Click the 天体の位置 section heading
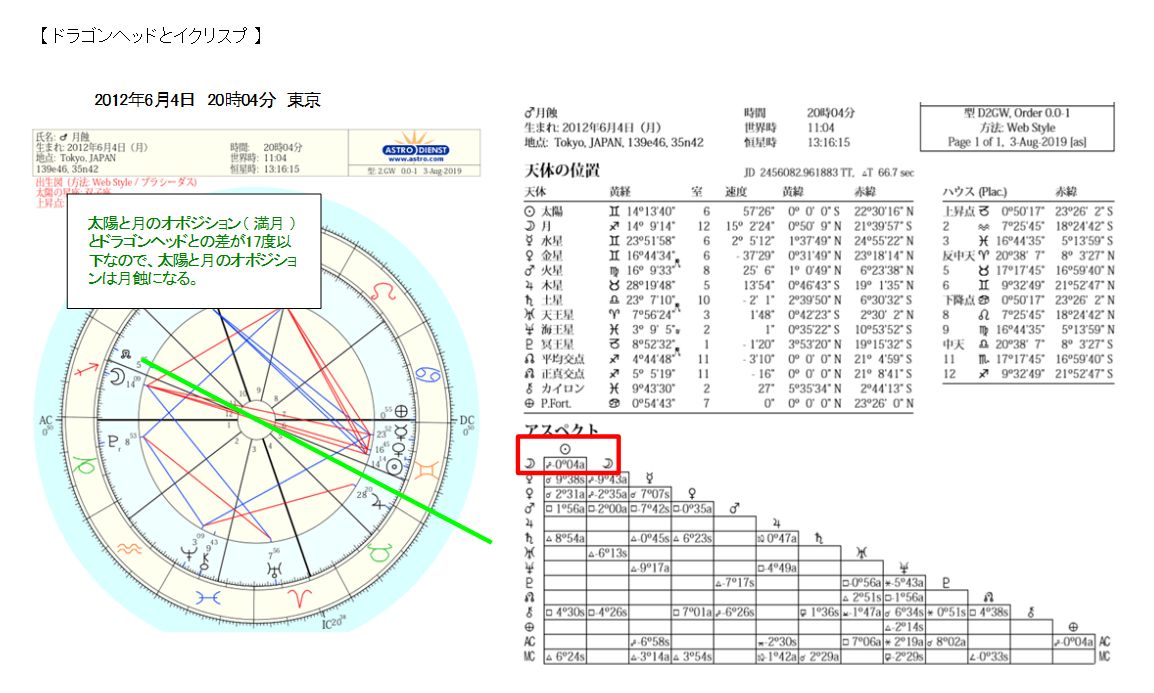This screenshot has height=693, width=1154. tap(562, 171)
